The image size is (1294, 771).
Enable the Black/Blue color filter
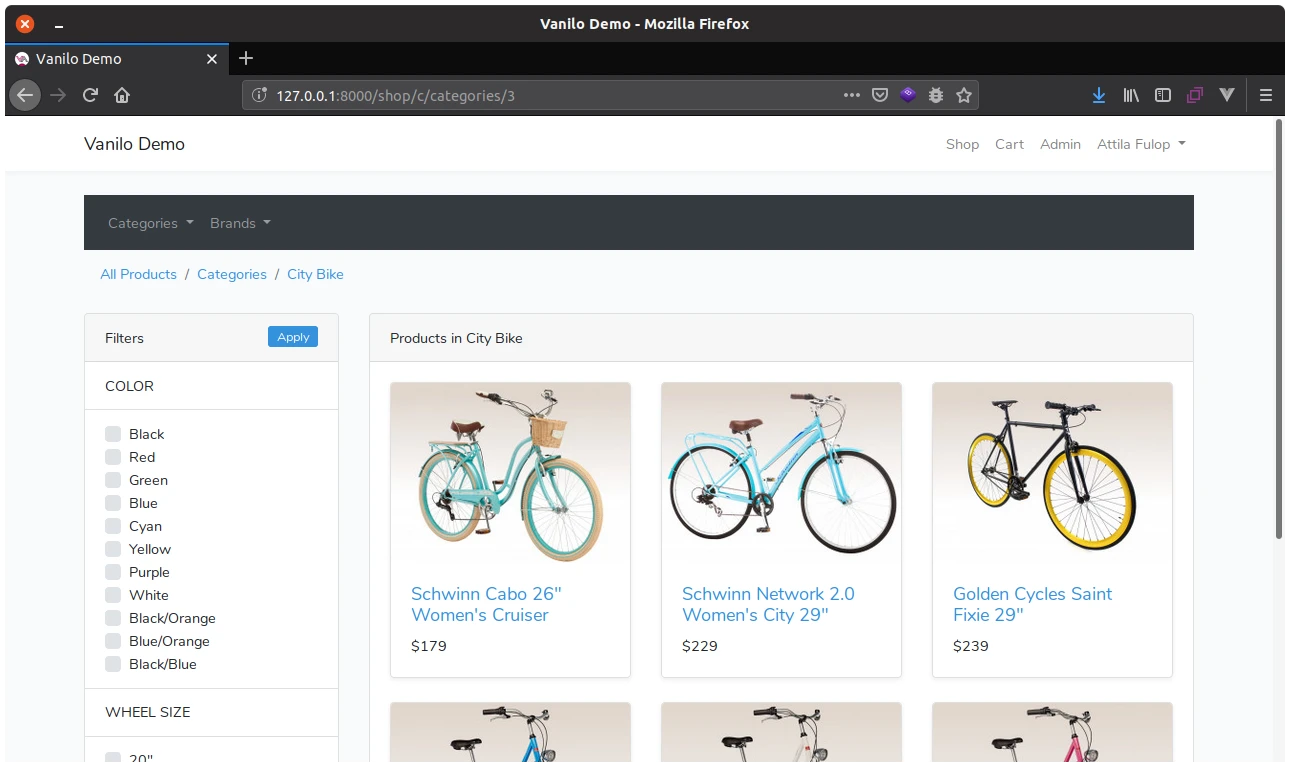pos(113,664)
